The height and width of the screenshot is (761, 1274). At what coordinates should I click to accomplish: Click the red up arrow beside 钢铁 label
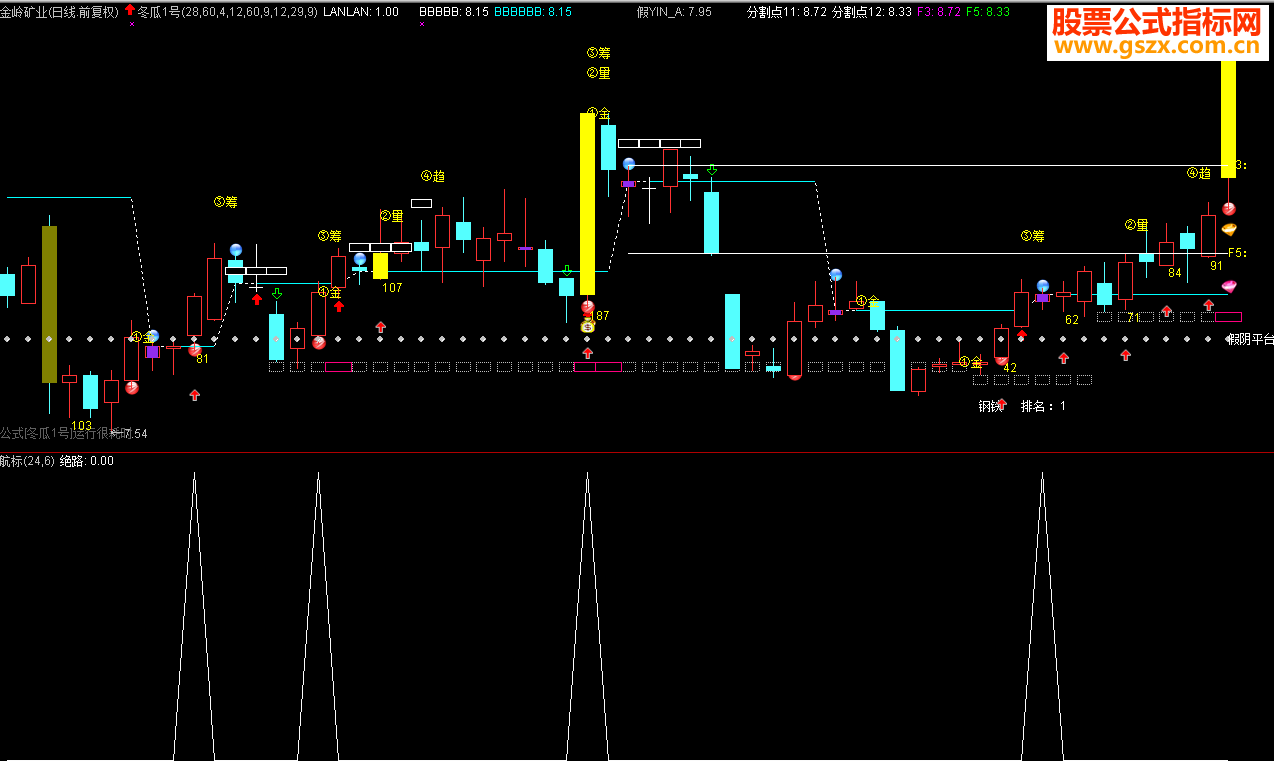[x=1001, y=404]
